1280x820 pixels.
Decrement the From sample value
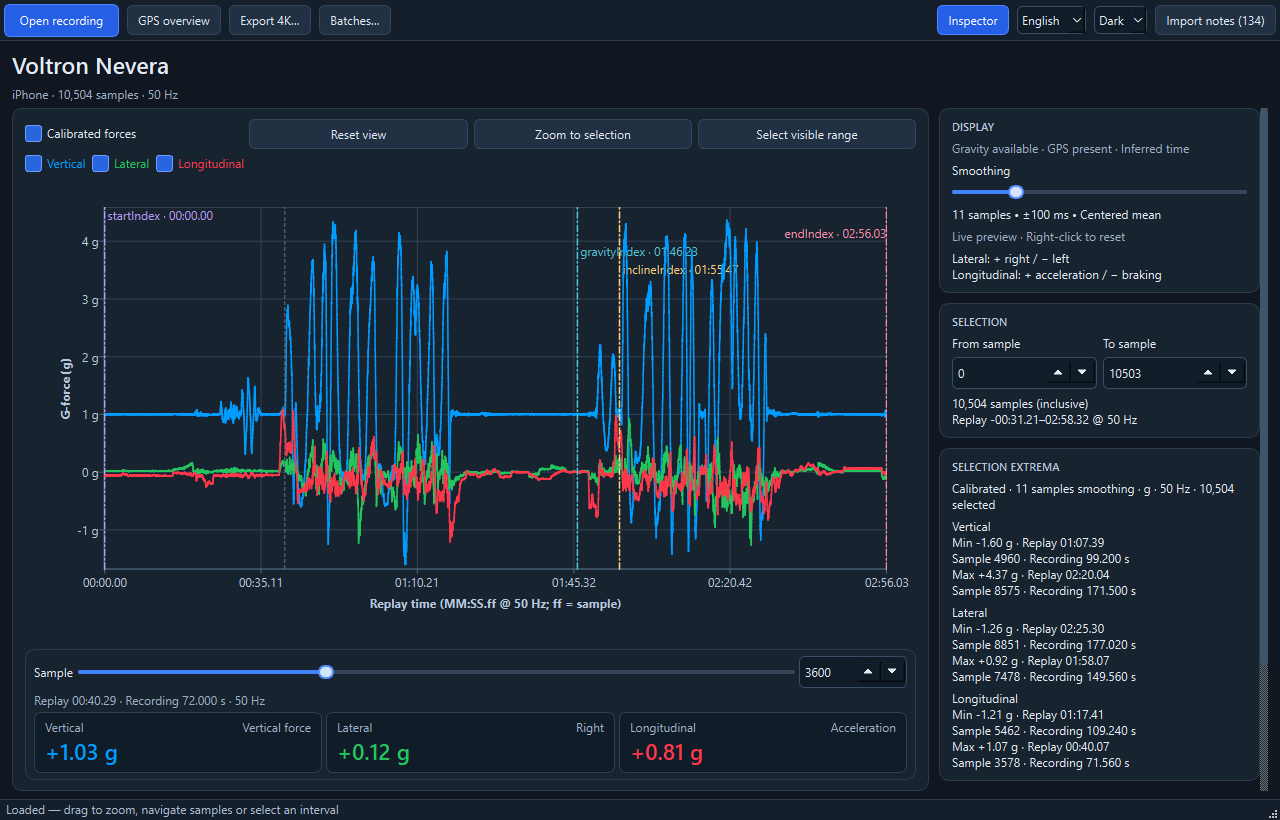(1081, 373)
